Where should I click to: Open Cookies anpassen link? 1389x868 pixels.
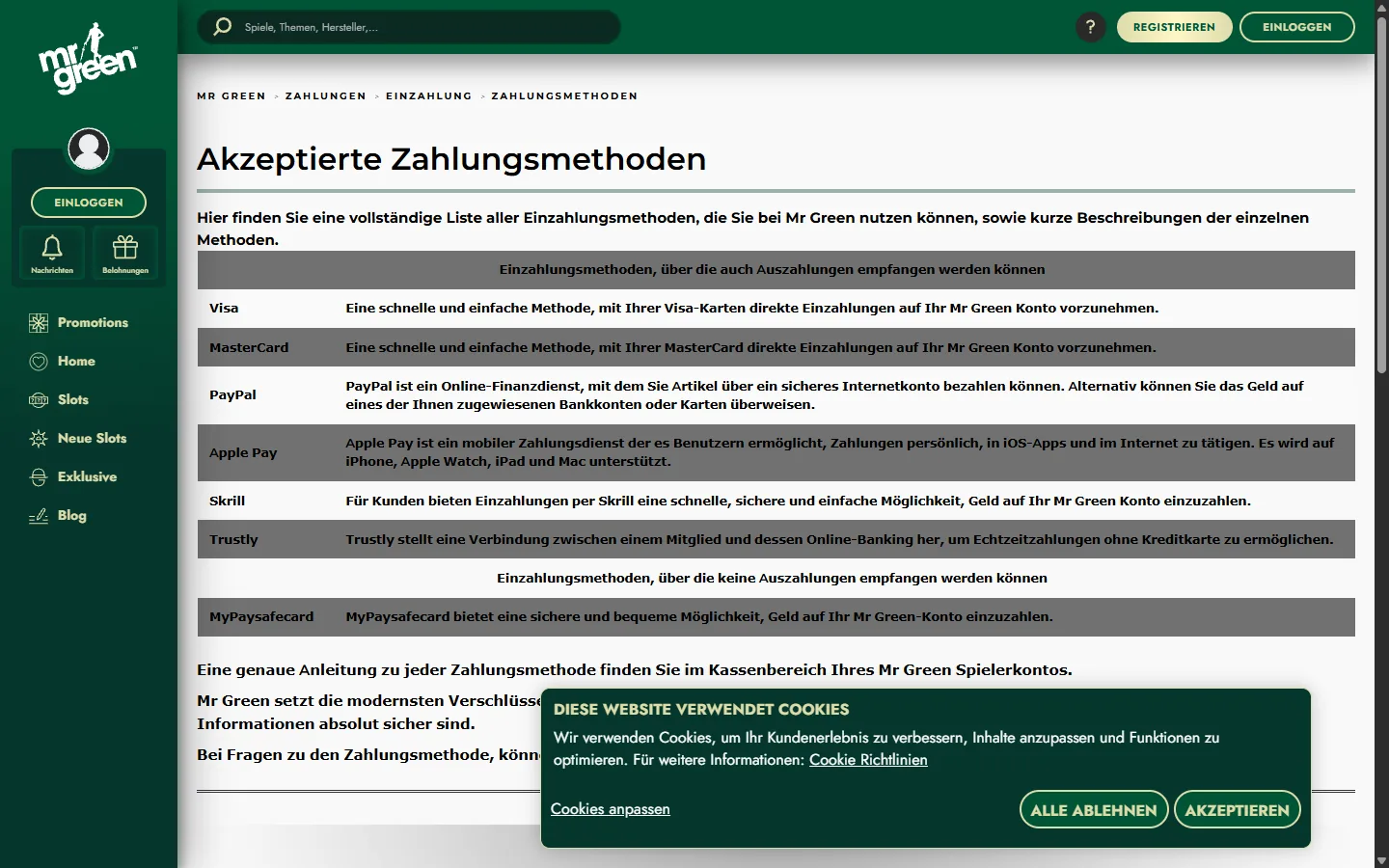coord(611,809)
